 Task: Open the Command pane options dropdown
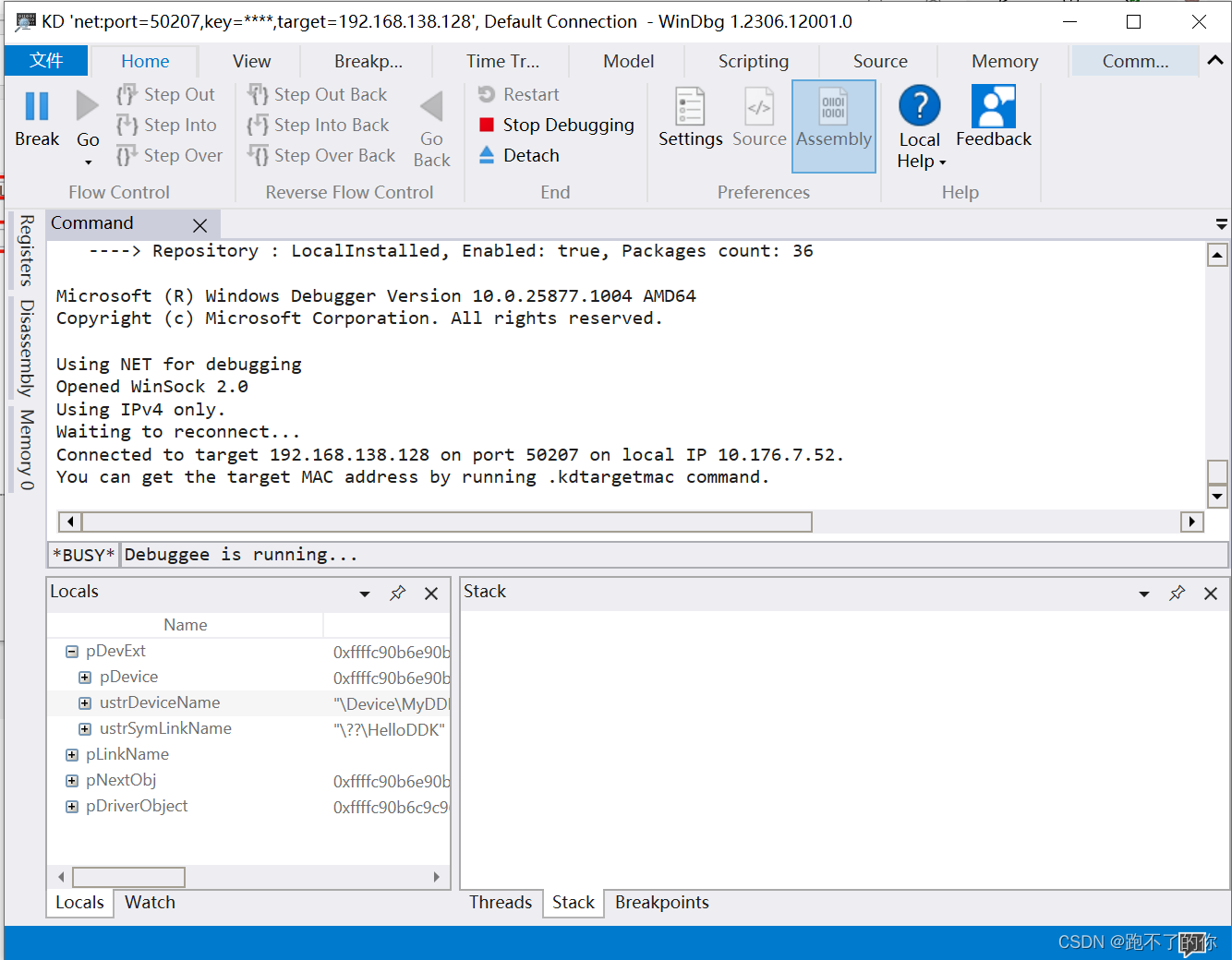point(1221,224)
